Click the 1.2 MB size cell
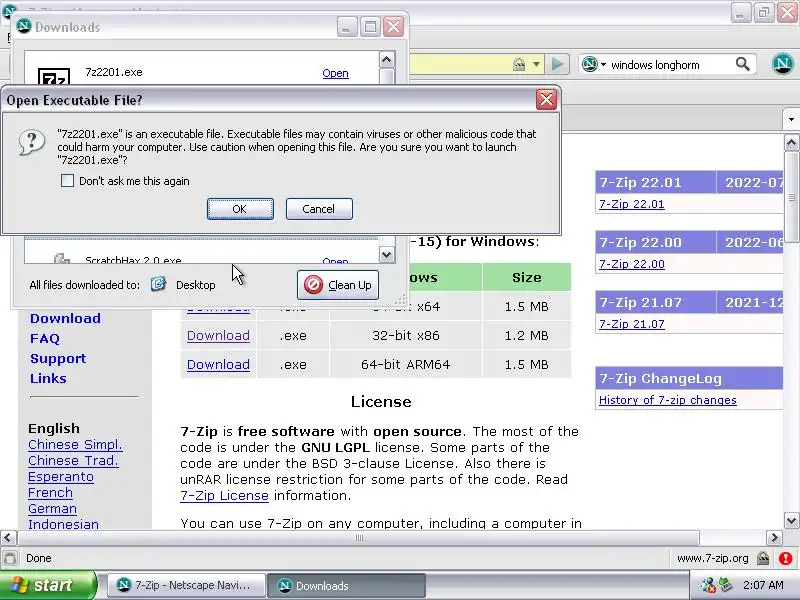This screenshot has height=600, width=800. (x=526, y=336)
